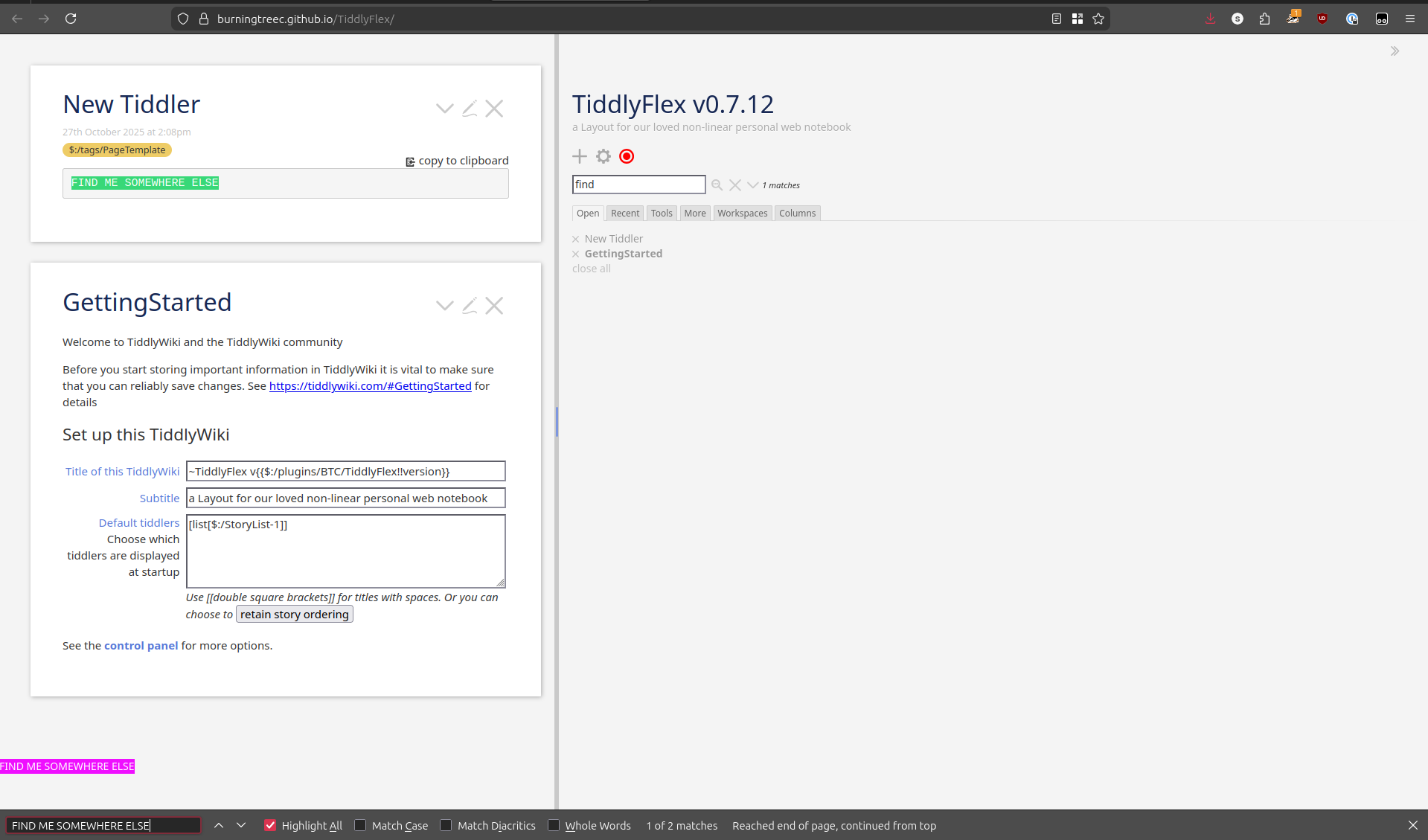Close the GettingStarted tiddler
The height and width of the screenshot is (840, 1428).
tap(494, 306)
